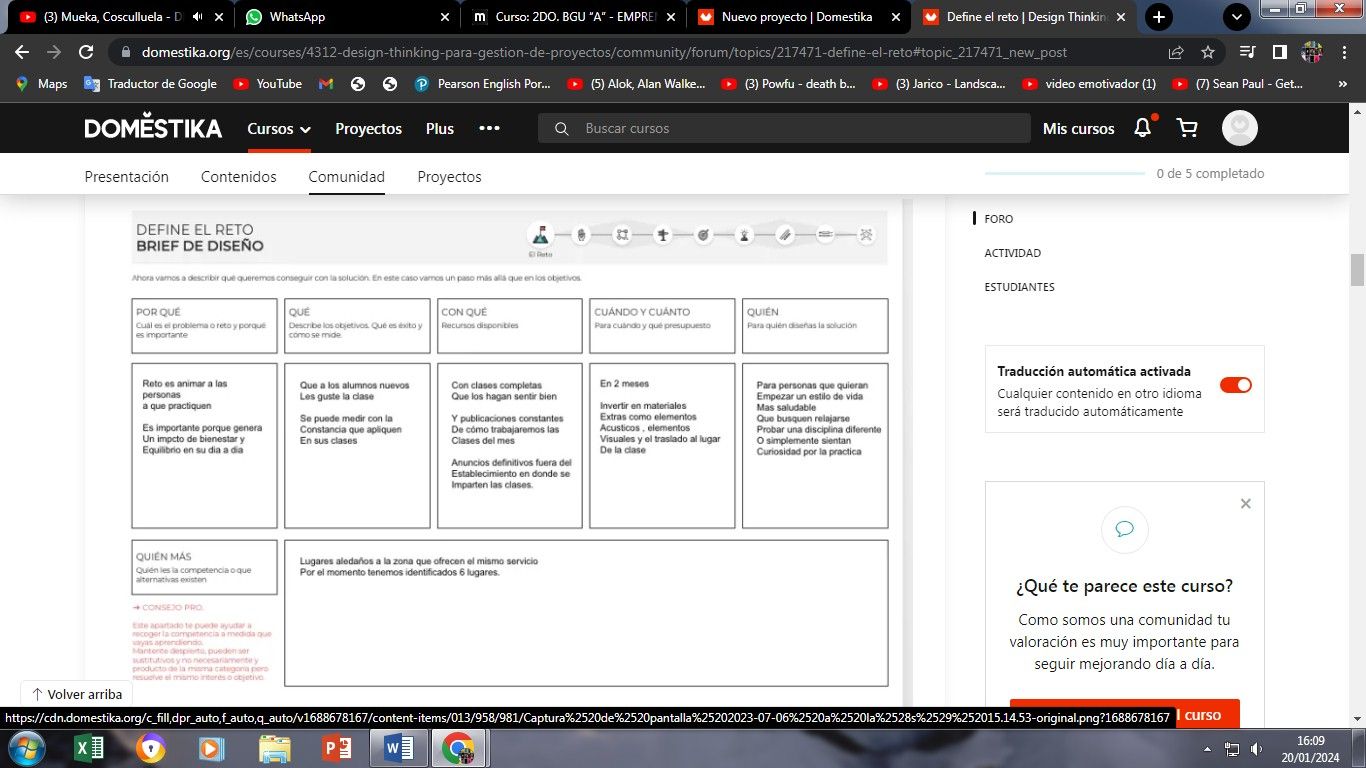This screenshot has height=768, width=1366.
Task: Toggle the Traducción automática switch off
Action: [x=1236, y=385]
